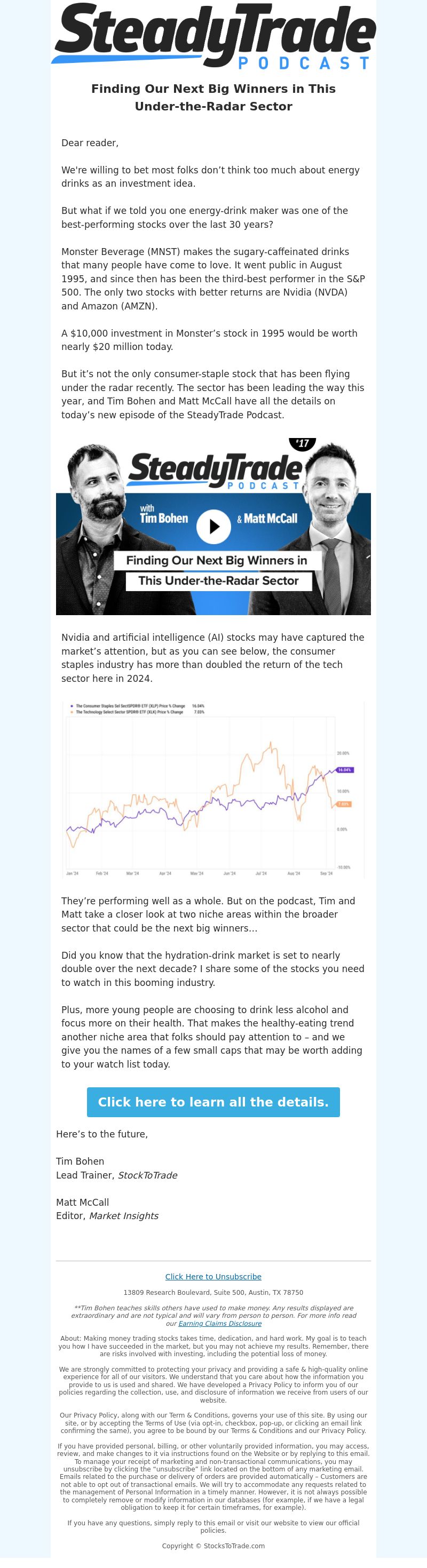
Task: Click the Copyright StocksToTrade.com footer text
Action: (213, 1546)
